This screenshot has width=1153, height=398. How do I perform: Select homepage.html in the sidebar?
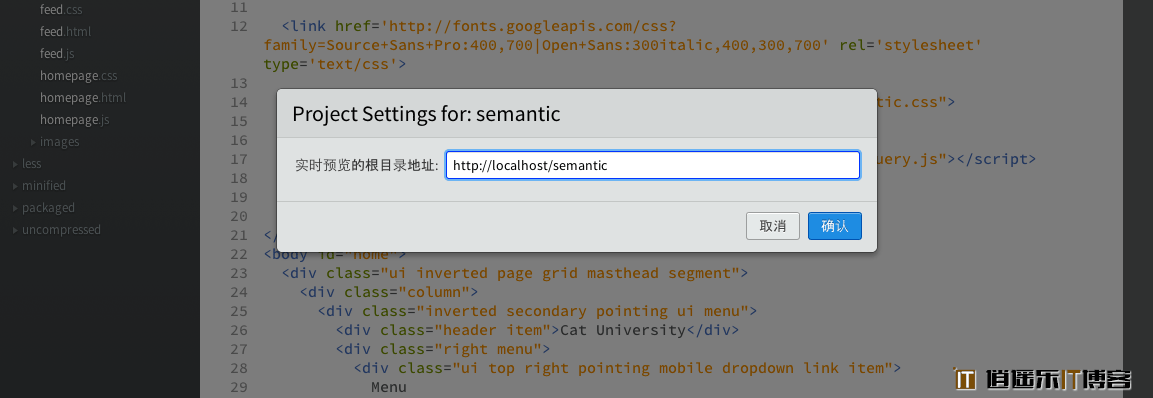pos(83,98)
